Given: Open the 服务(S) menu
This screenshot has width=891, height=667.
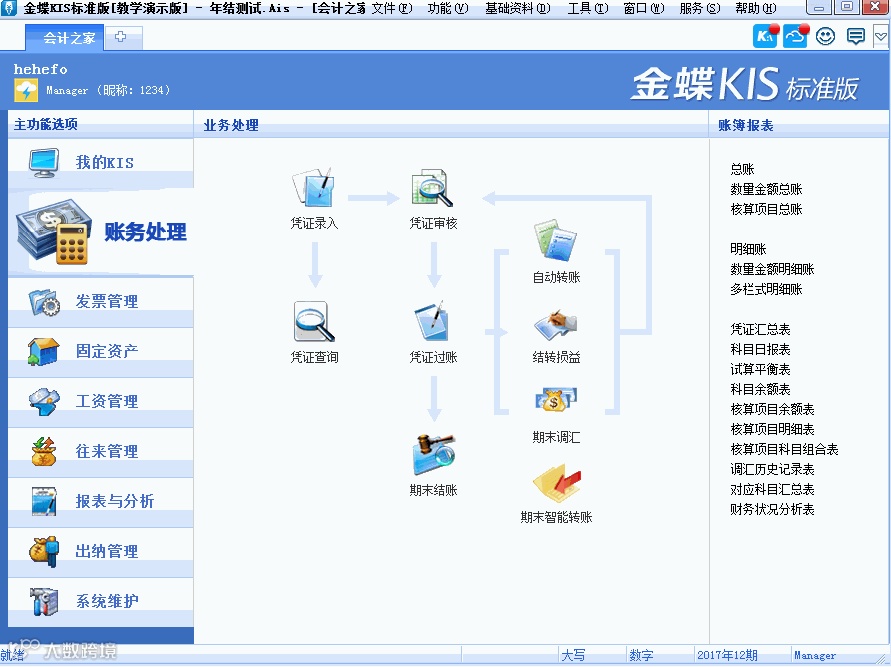Looking at the screenshot, I should click(x=700, y=8).
